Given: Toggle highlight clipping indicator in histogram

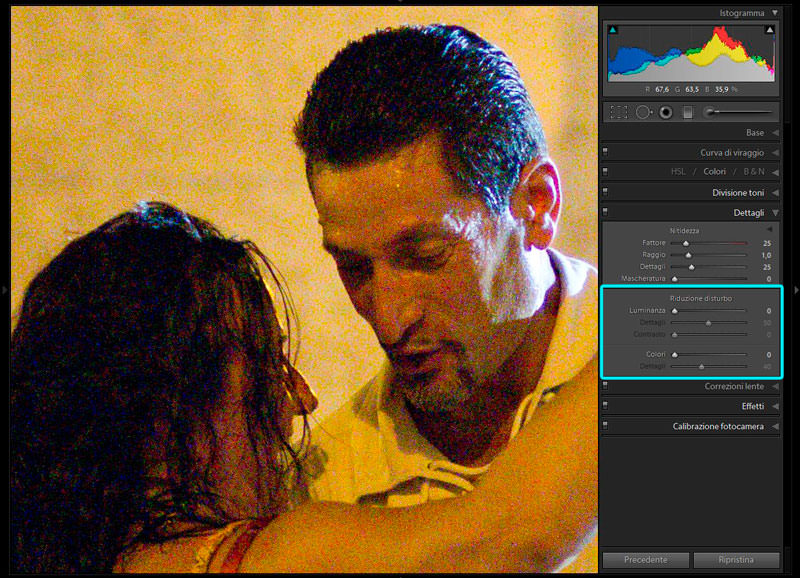Looking at the screenshot, I should 769,31.
